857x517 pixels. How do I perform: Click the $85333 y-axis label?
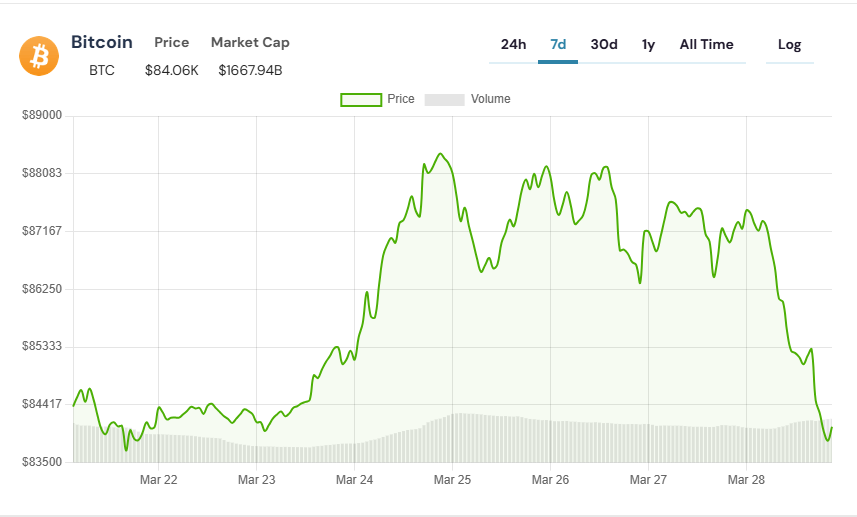pyautogui.click(x=42, y=346)
